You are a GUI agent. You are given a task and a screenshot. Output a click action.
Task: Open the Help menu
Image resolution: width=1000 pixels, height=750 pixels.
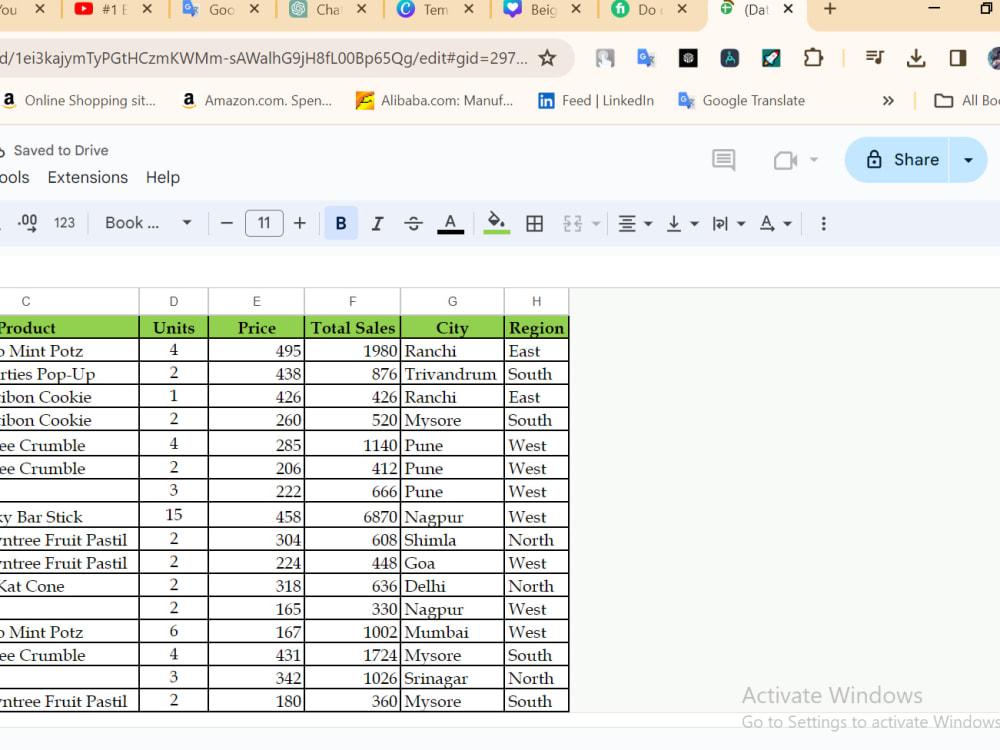163,177
